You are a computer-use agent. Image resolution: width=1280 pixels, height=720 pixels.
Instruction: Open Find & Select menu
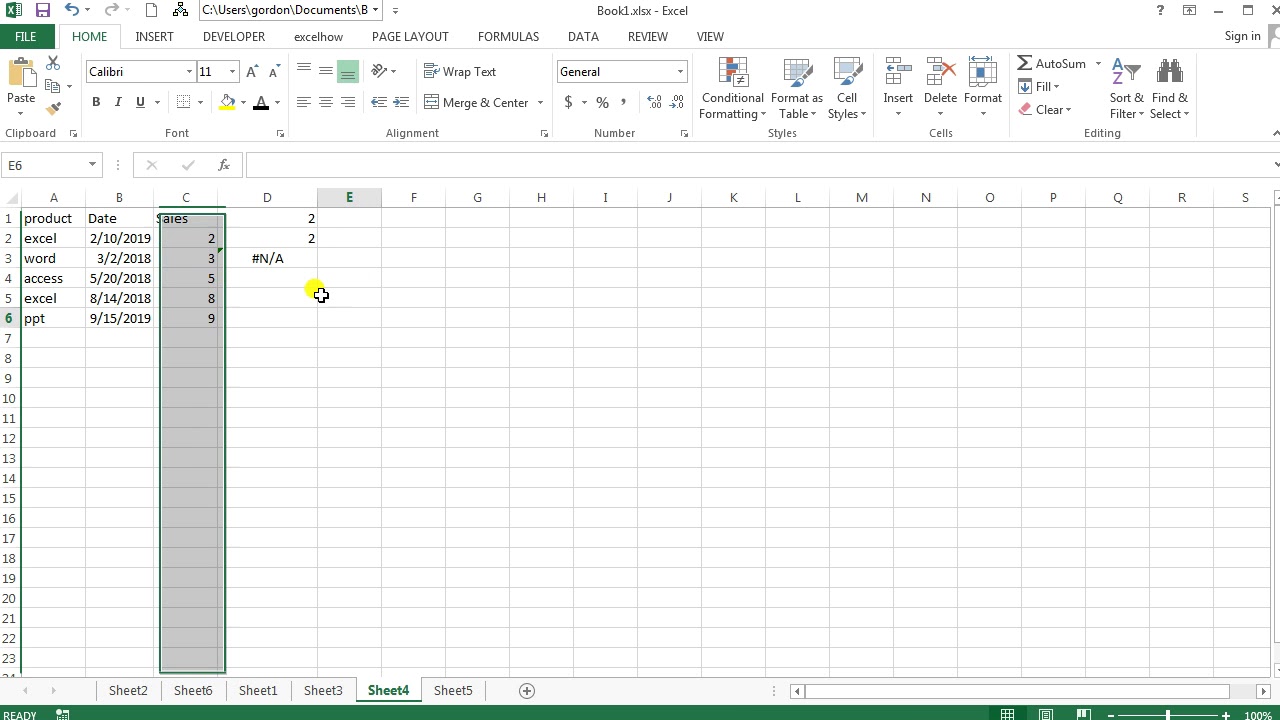pyautogui.click(x=1169, y=89)
